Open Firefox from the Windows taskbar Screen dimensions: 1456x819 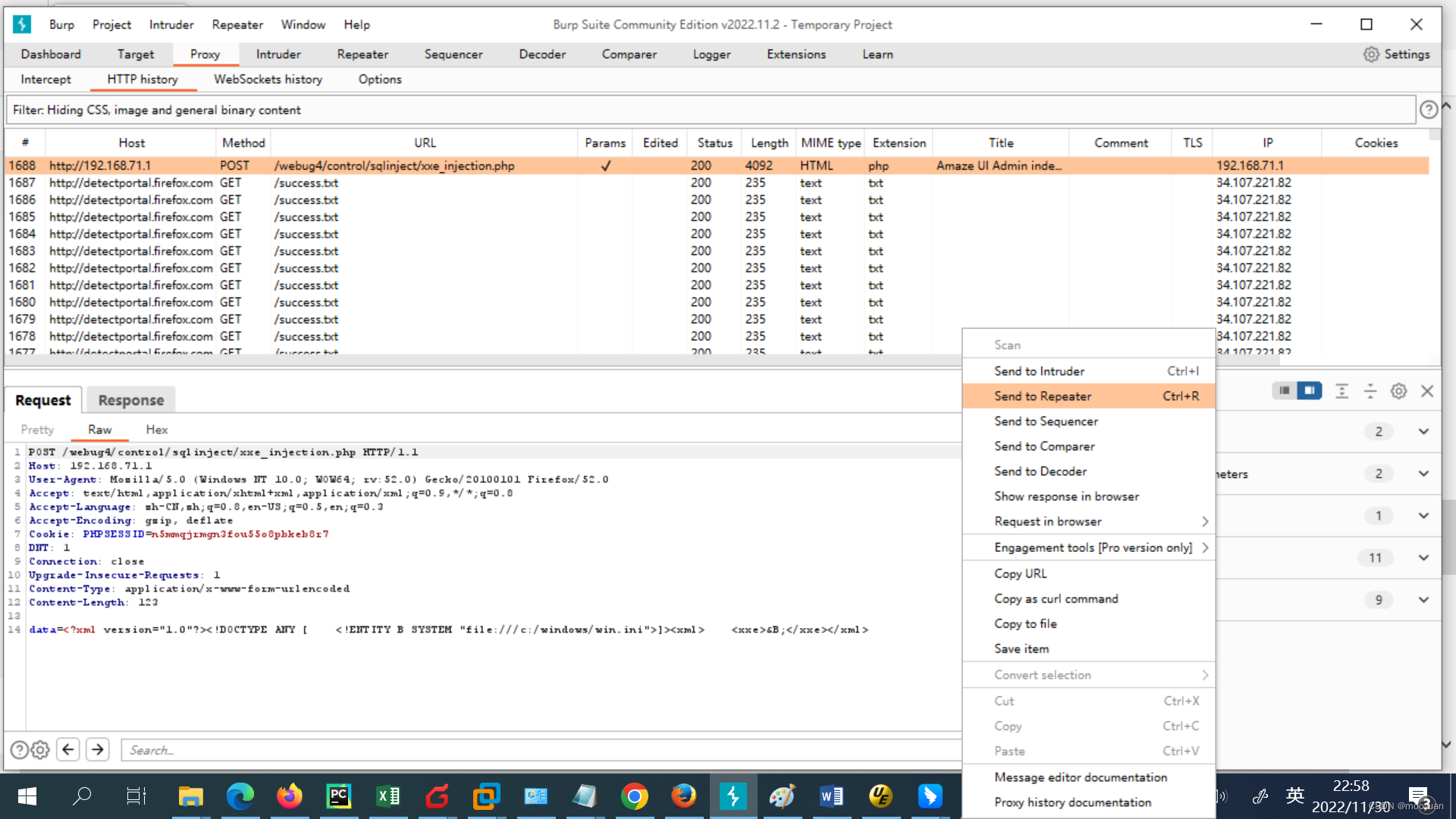(x=289, y=795)
